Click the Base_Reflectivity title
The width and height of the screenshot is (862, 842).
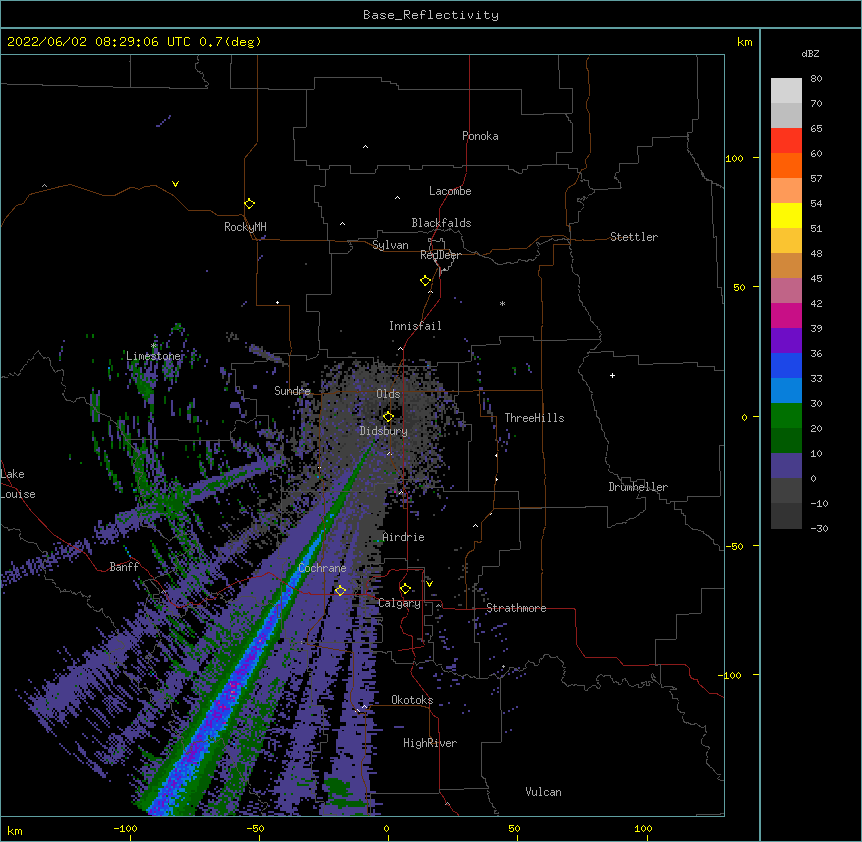(431, 15)
